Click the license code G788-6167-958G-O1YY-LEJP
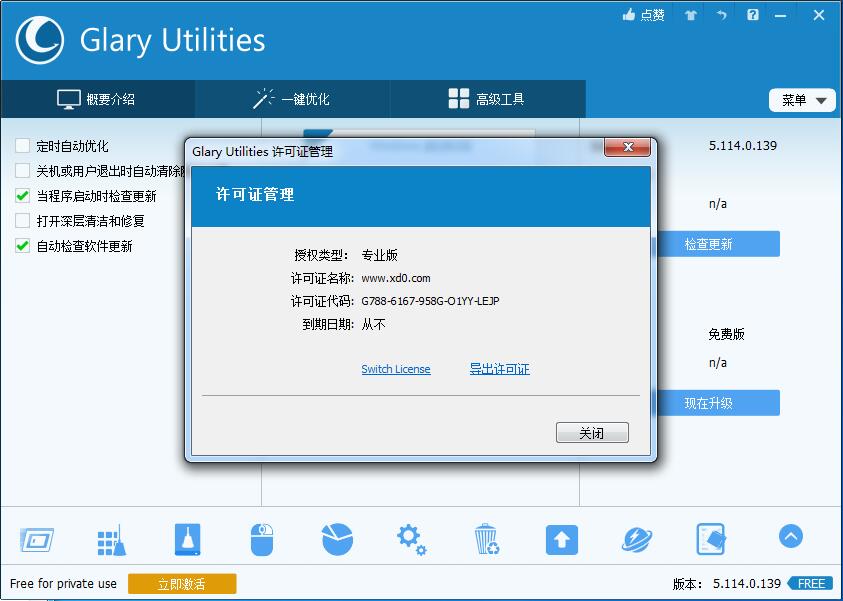Image resolution: width=843 pixels, height=601 pixels. click(x=430, y=301)
